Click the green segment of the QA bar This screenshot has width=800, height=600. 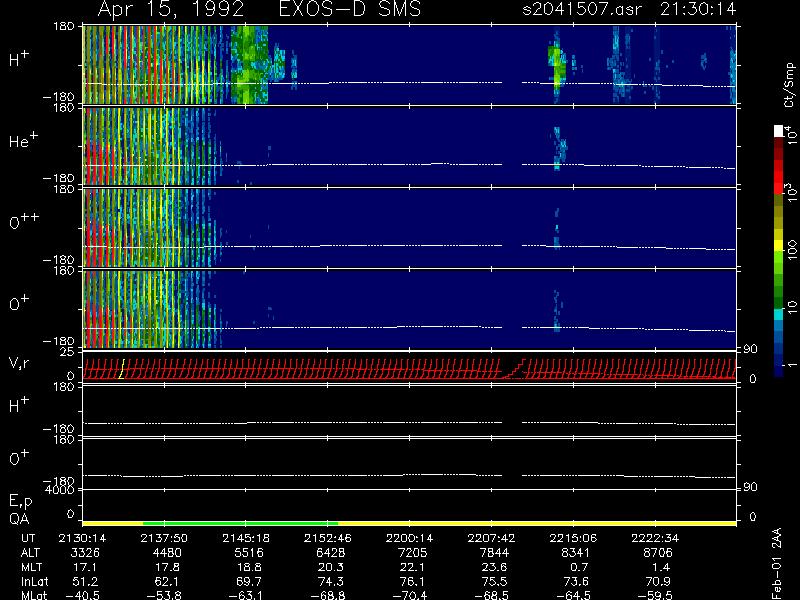click(240, 523)
